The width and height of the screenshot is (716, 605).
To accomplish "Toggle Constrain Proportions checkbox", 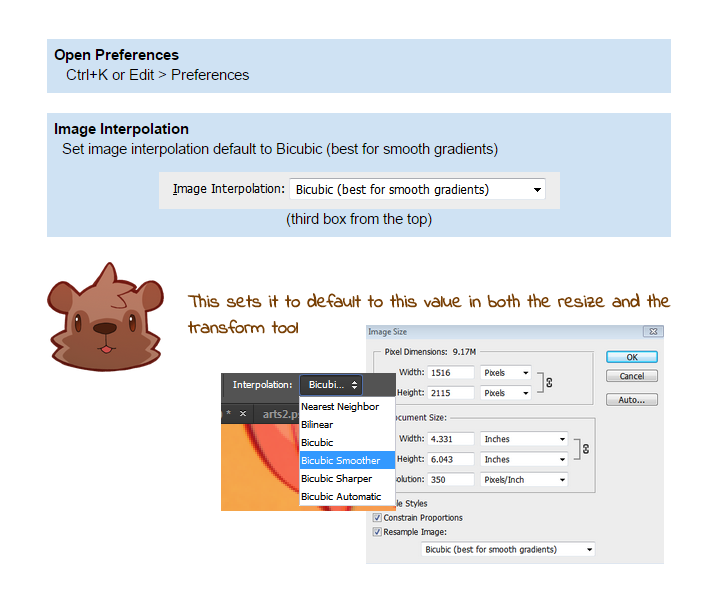I will point(377,517).
